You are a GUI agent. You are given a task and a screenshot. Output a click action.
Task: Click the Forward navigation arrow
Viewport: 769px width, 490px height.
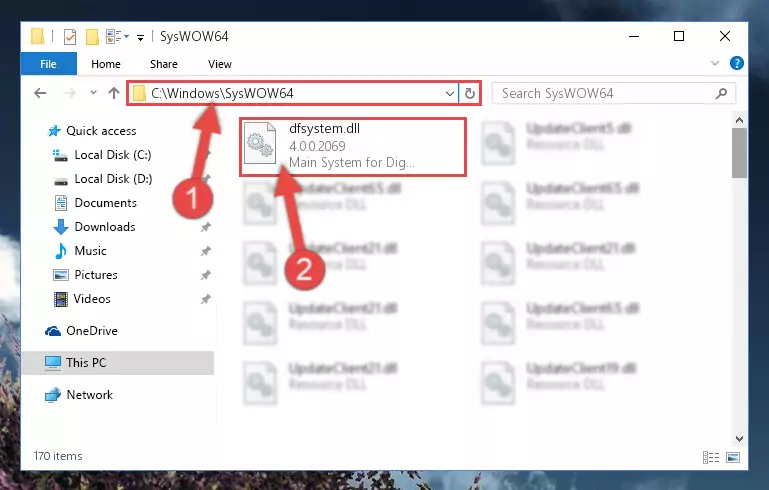point(69,93)
